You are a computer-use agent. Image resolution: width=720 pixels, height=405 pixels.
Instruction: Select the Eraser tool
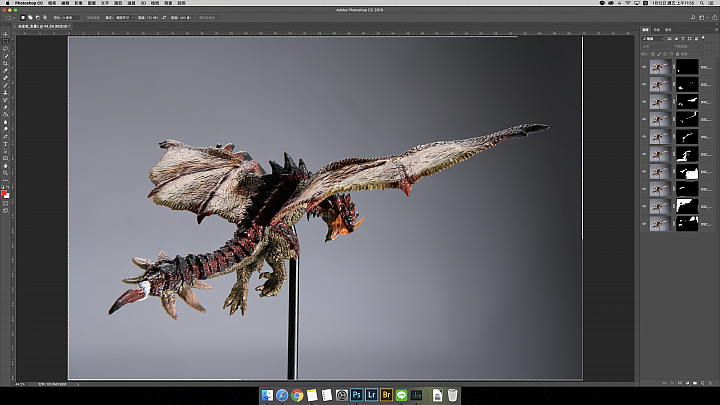[x=6, y=107]
